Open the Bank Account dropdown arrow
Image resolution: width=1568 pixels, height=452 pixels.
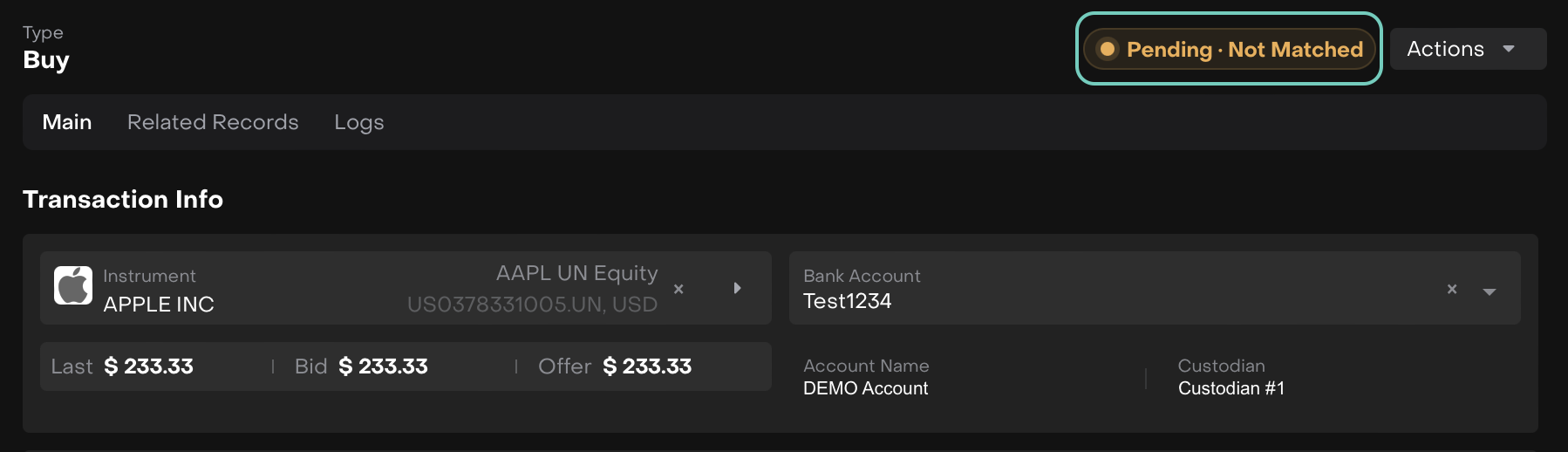tap(1490, 291)
